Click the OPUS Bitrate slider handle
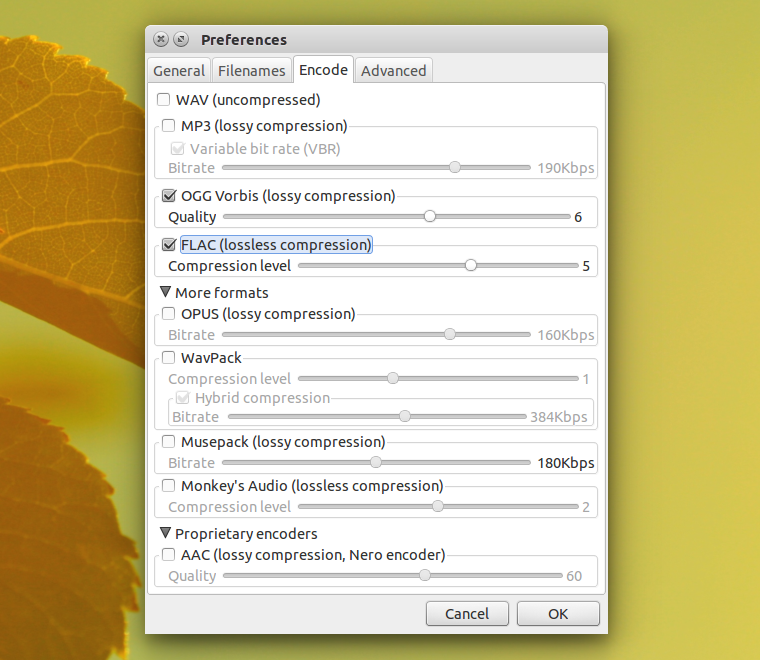 click(x=450, y=334)
